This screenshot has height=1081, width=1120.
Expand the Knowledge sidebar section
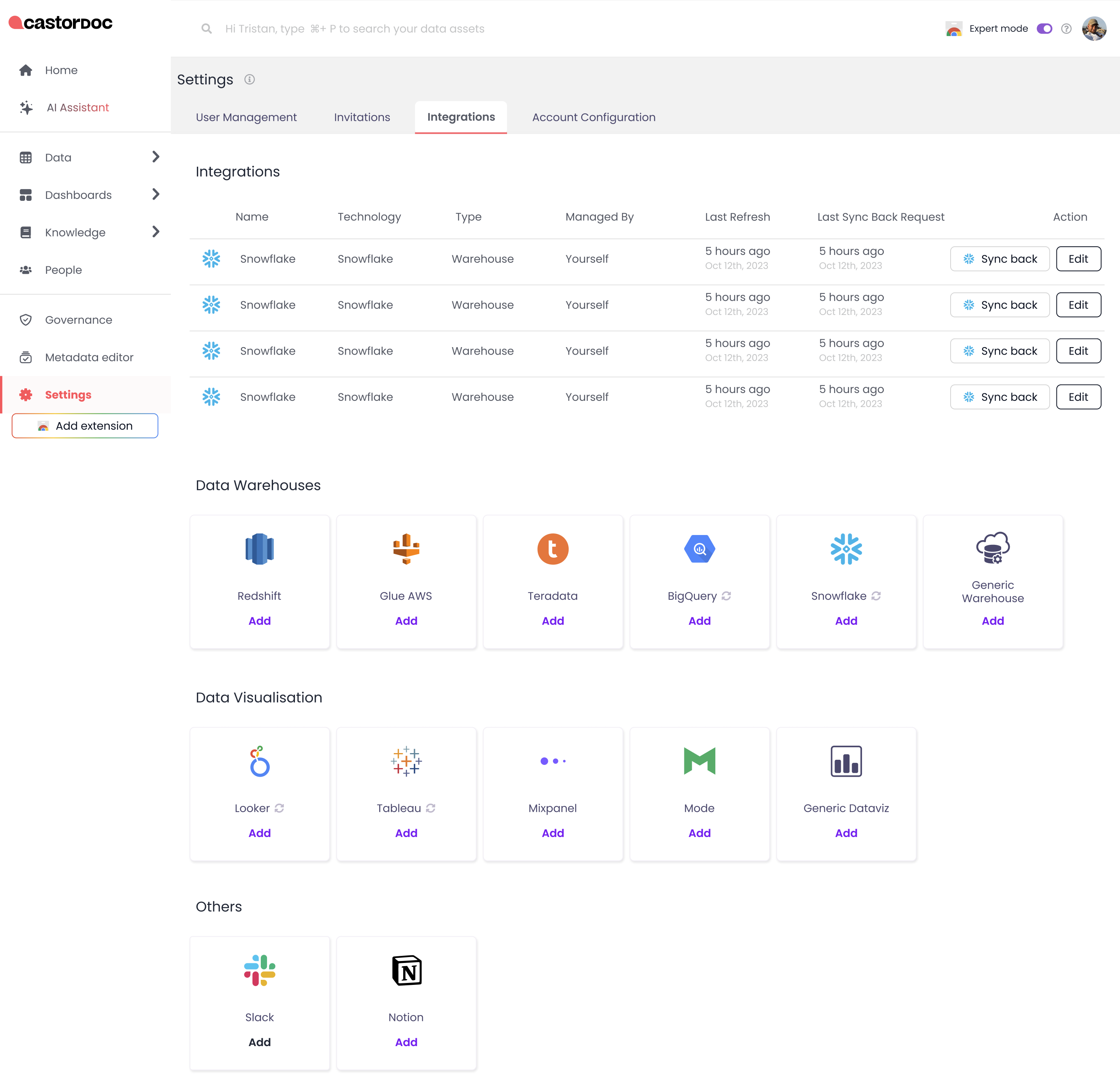coord(155,231)
